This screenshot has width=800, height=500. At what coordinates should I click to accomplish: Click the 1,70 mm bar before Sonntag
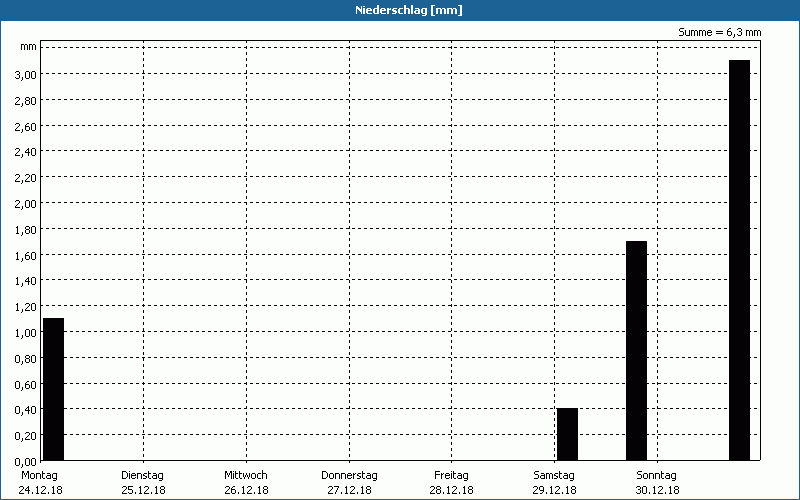pyautogui.click(x=636, y=351)
